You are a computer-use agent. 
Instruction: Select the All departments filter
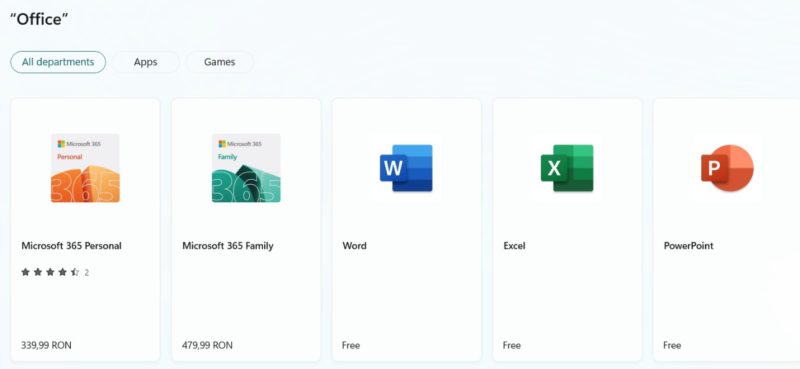[x=58, y=62]
